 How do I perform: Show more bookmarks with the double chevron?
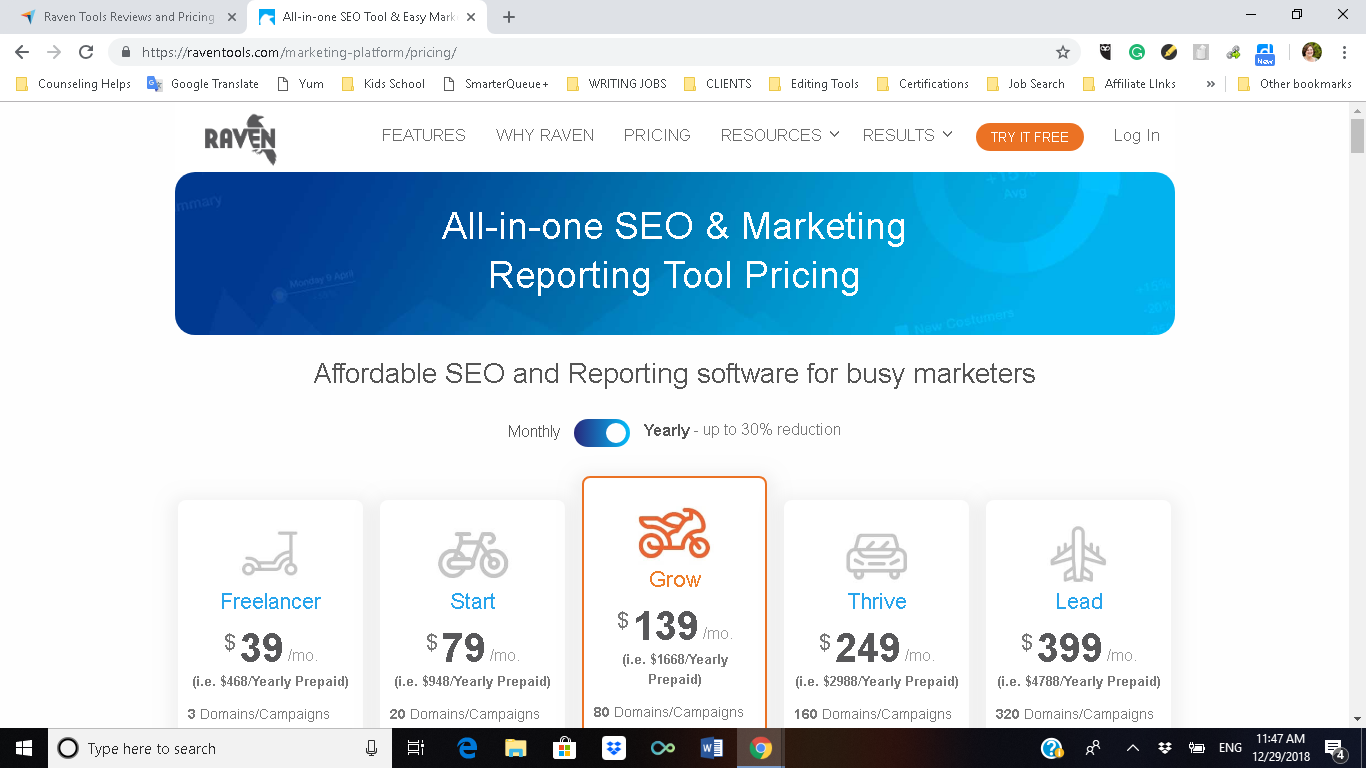(x=1211, y=84)
